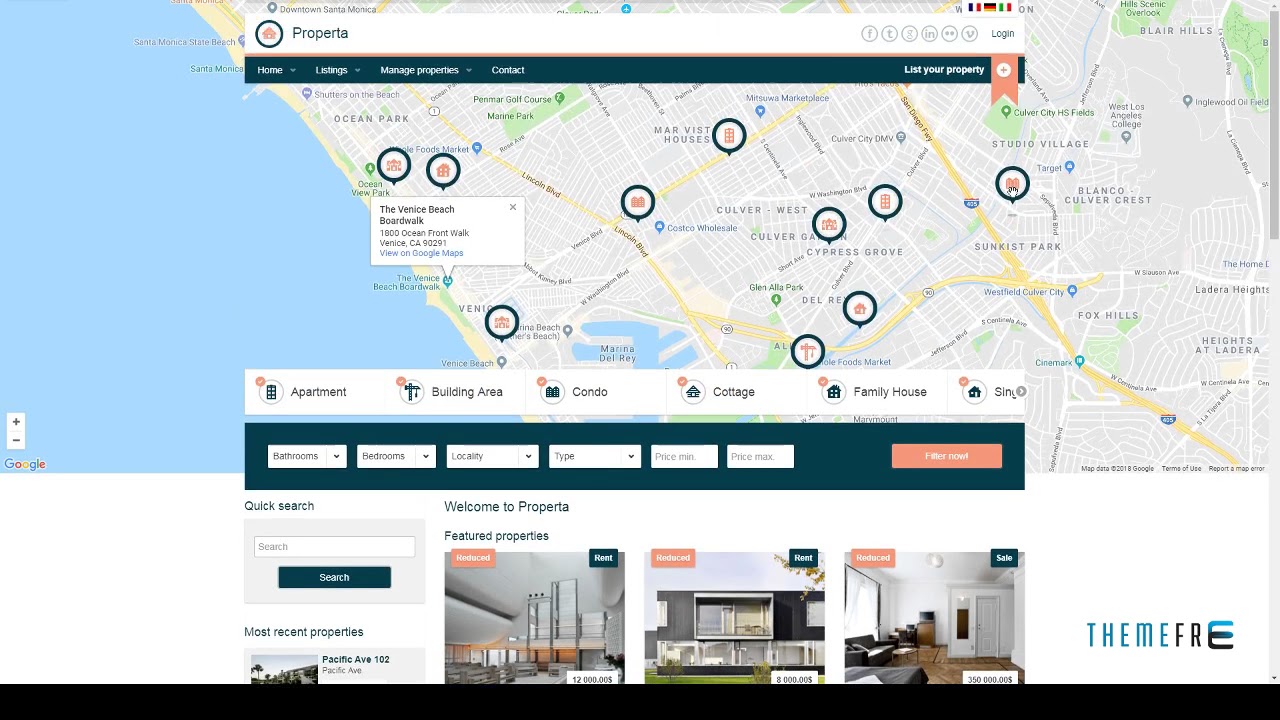Select the marker on Lincoln Blvd near Costco
The height and width of the screenshot is (720, 1280).
point(638,203)
